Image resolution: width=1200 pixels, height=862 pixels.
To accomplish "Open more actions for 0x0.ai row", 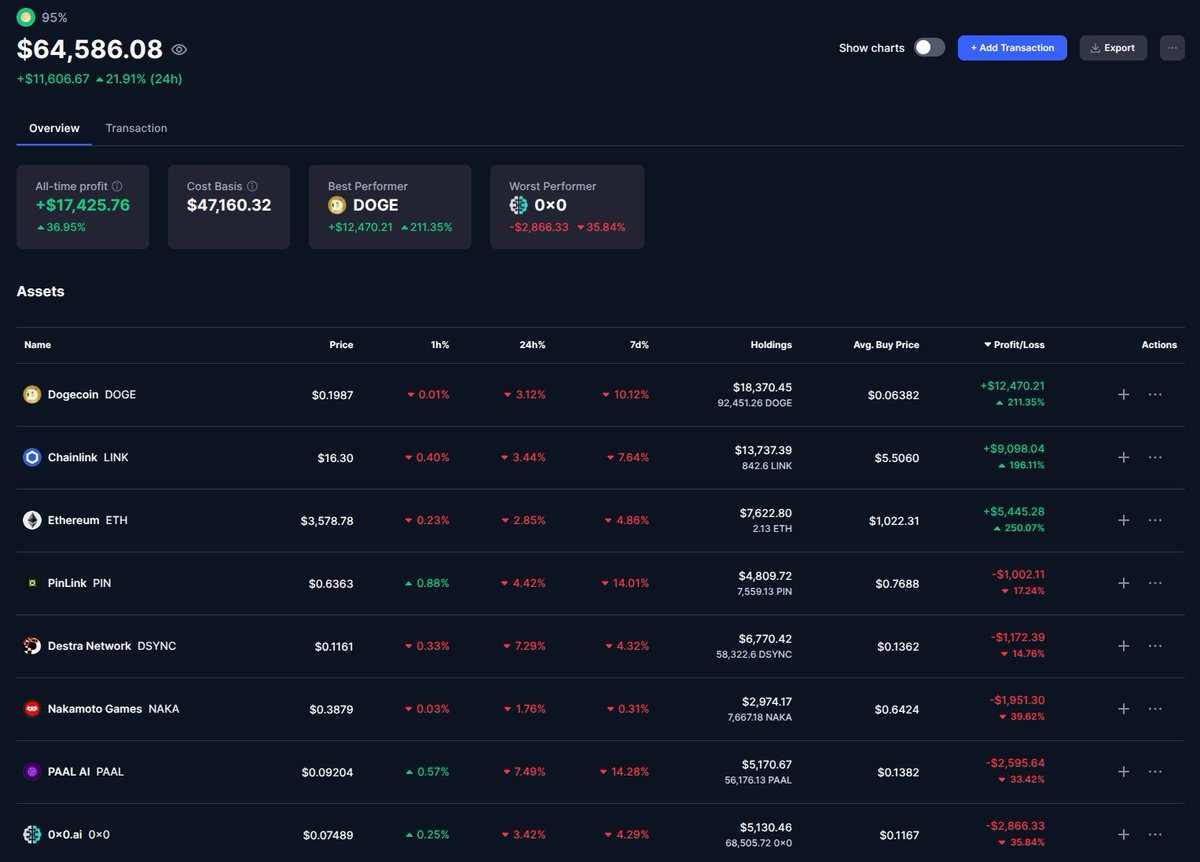I will click(1155, 834).
